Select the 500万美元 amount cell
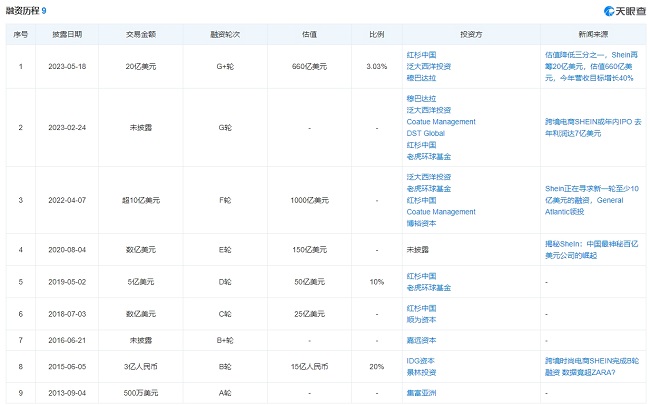Viewport: 650px width, 405px height. point(141,393)
